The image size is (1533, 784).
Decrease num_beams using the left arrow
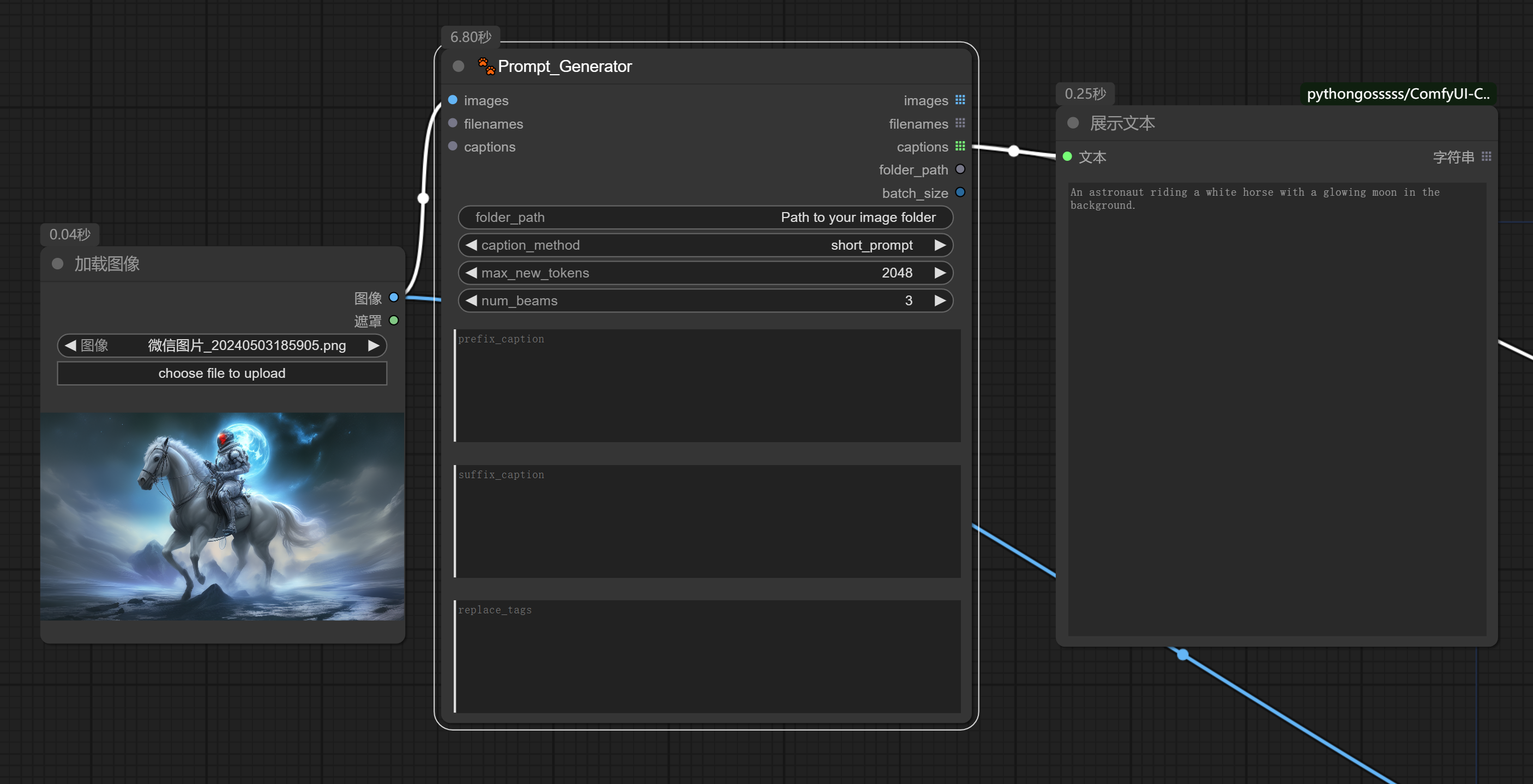pyautogui.click(x=471, y=300)
